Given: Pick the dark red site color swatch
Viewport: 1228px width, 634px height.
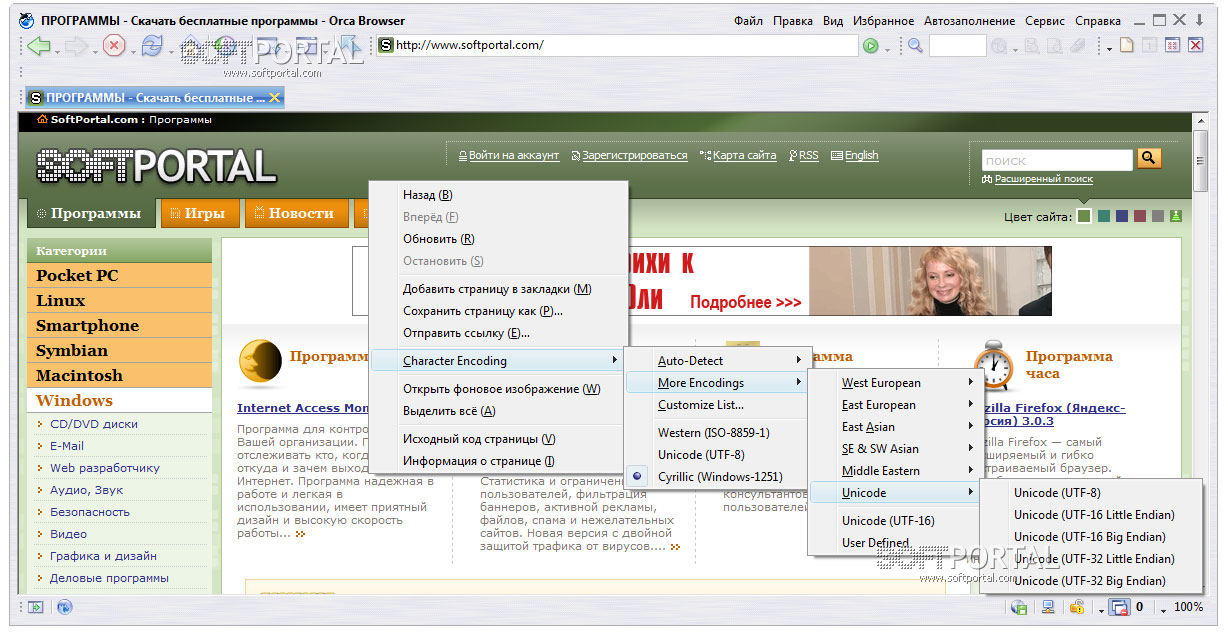Looking at the screenshot, I should point(1140,216).
